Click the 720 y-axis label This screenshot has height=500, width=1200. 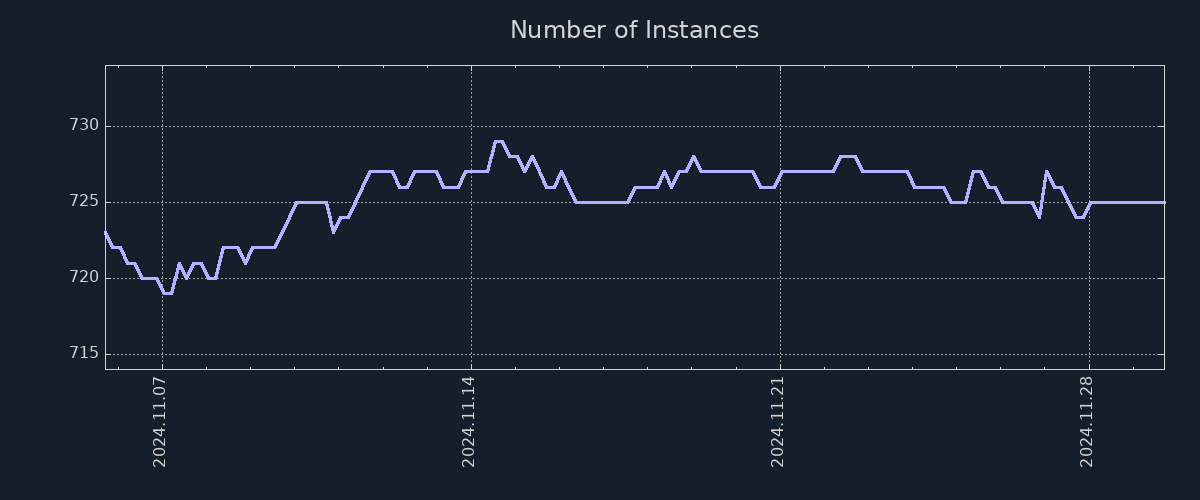point(84,277)
